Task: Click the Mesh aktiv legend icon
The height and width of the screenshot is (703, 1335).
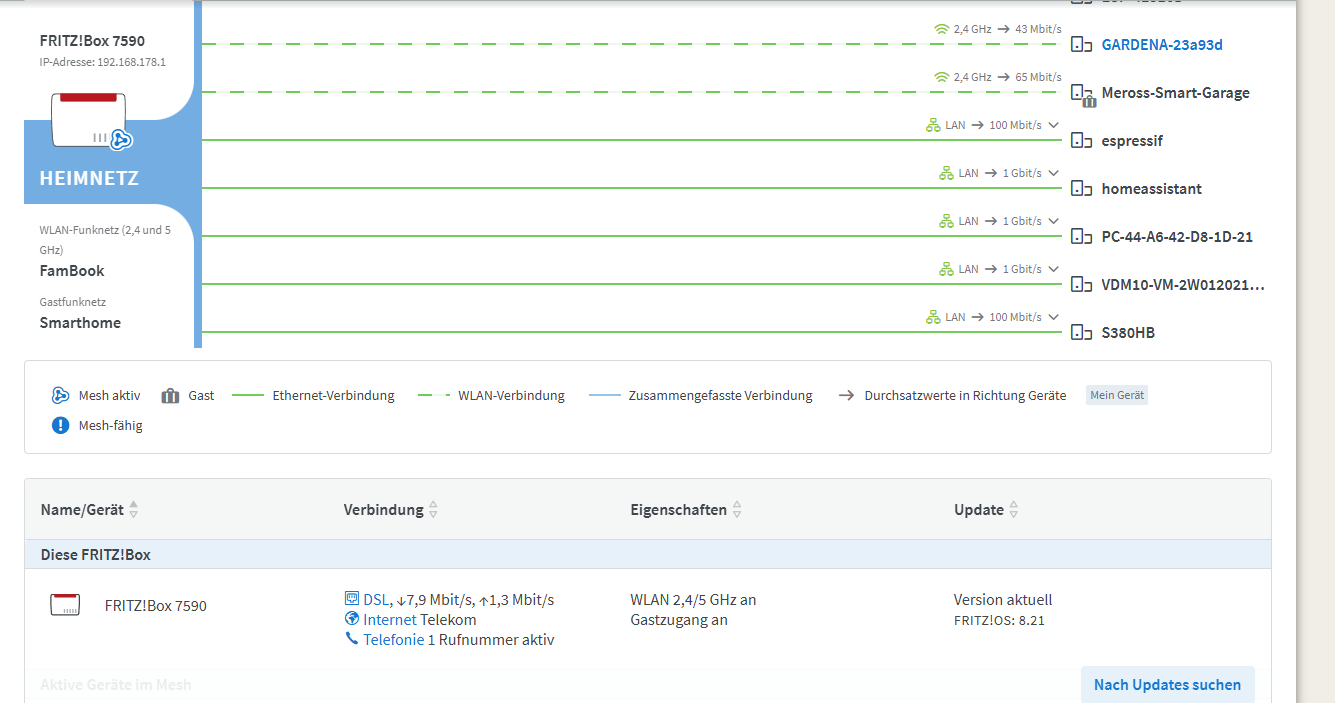Action: [60, 395]
